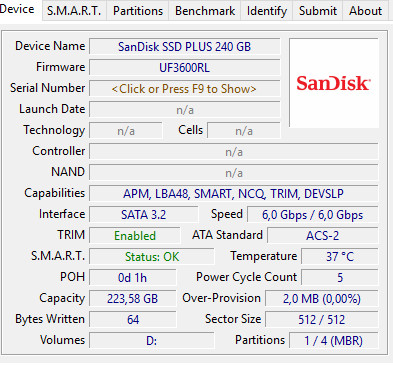This screenshot has width=393, height=365.
Task: Click the Power Cycle Count value 5
Action: (340, 278)
